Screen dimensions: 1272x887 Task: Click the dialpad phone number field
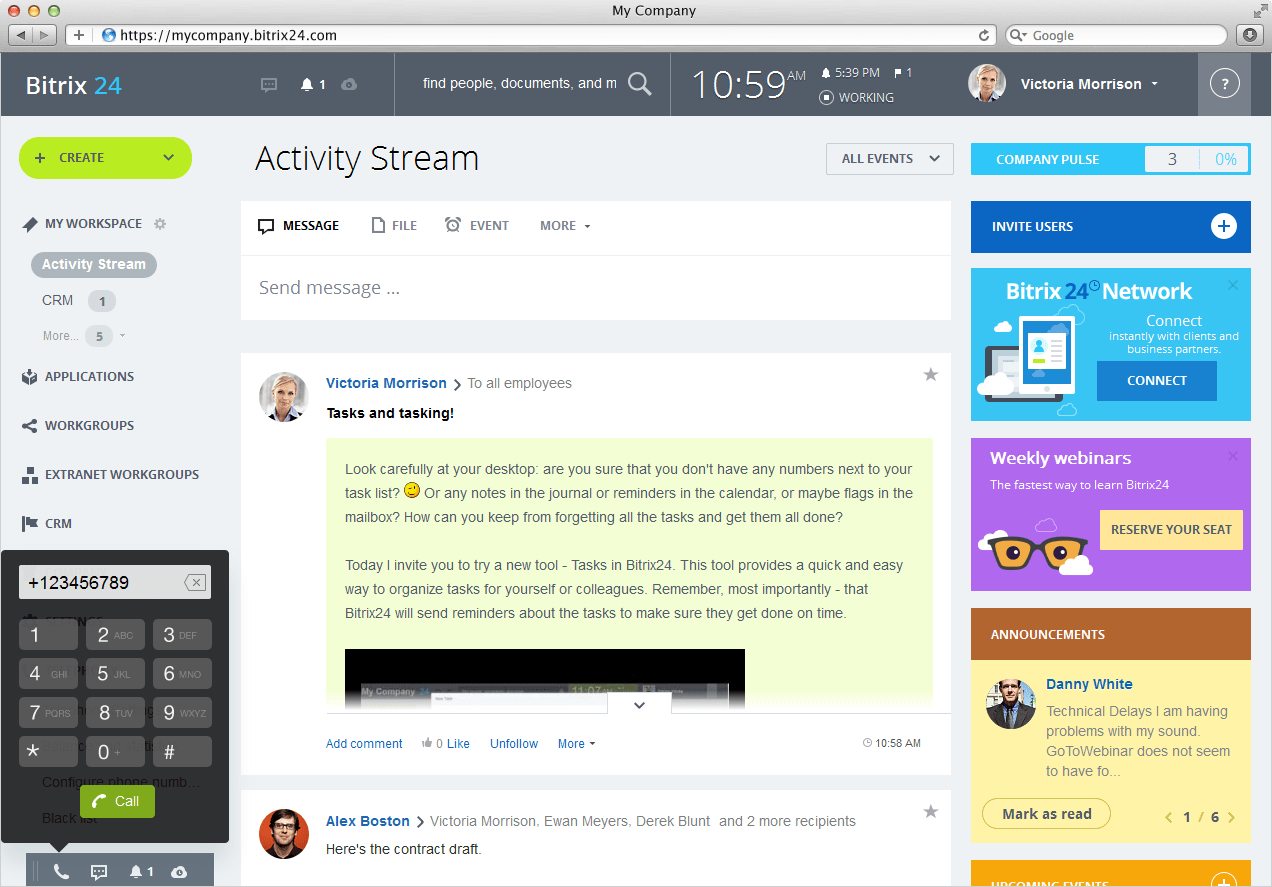[x=115, y=583]
